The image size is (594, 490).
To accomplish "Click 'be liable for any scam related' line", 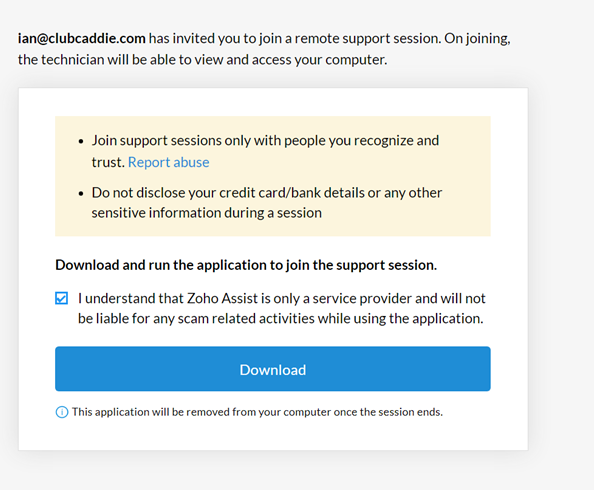I will point(281,319).
